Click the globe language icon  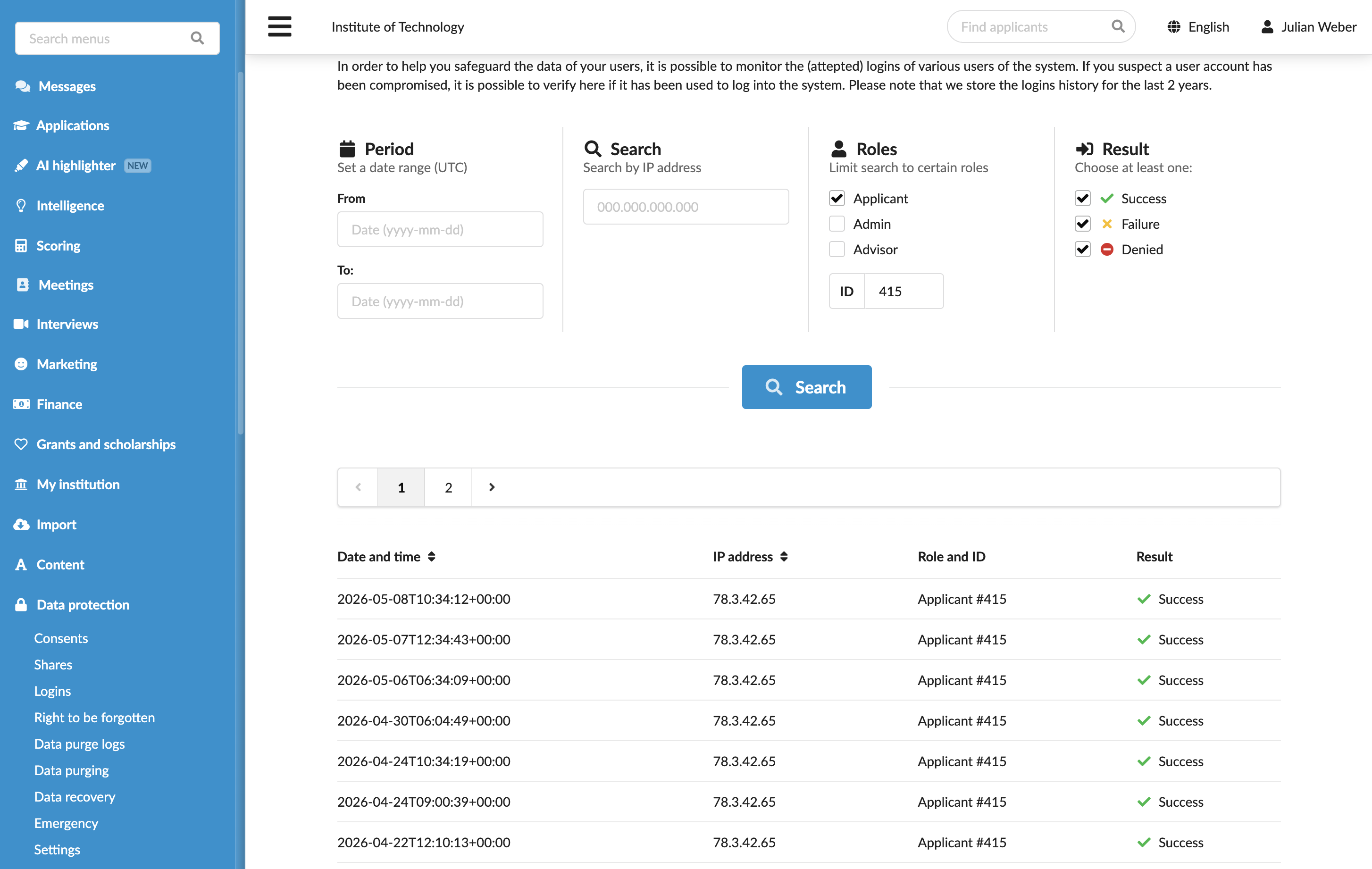1174,27
